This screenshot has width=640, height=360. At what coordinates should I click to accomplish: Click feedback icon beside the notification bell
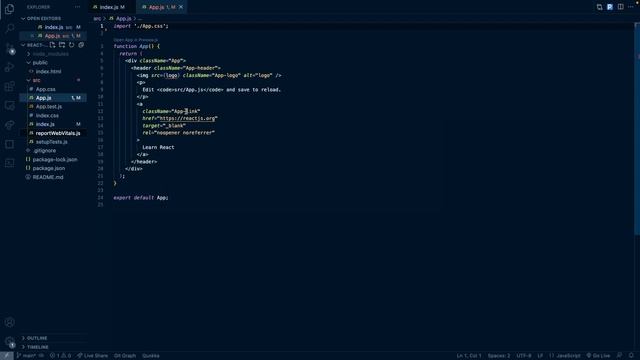[x=619, y=356]
